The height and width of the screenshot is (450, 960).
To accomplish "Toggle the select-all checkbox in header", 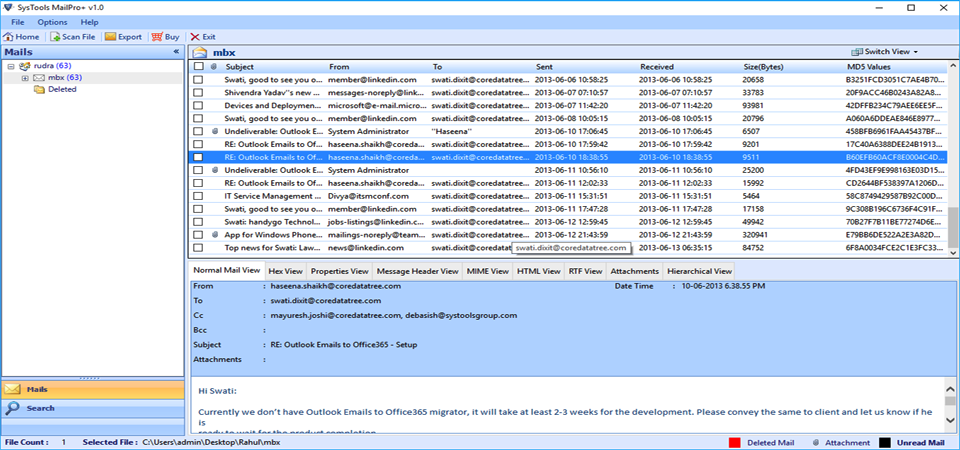I will tap(198, 66).
